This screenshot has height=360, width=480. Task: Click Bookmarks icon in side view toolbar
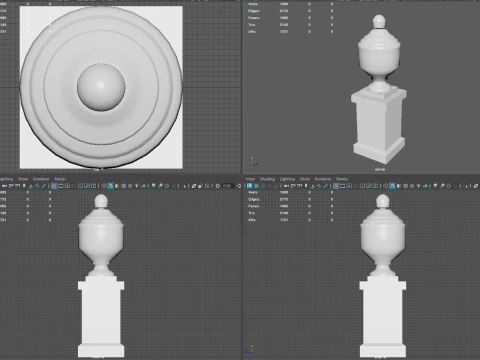click(x=306, y=186)
